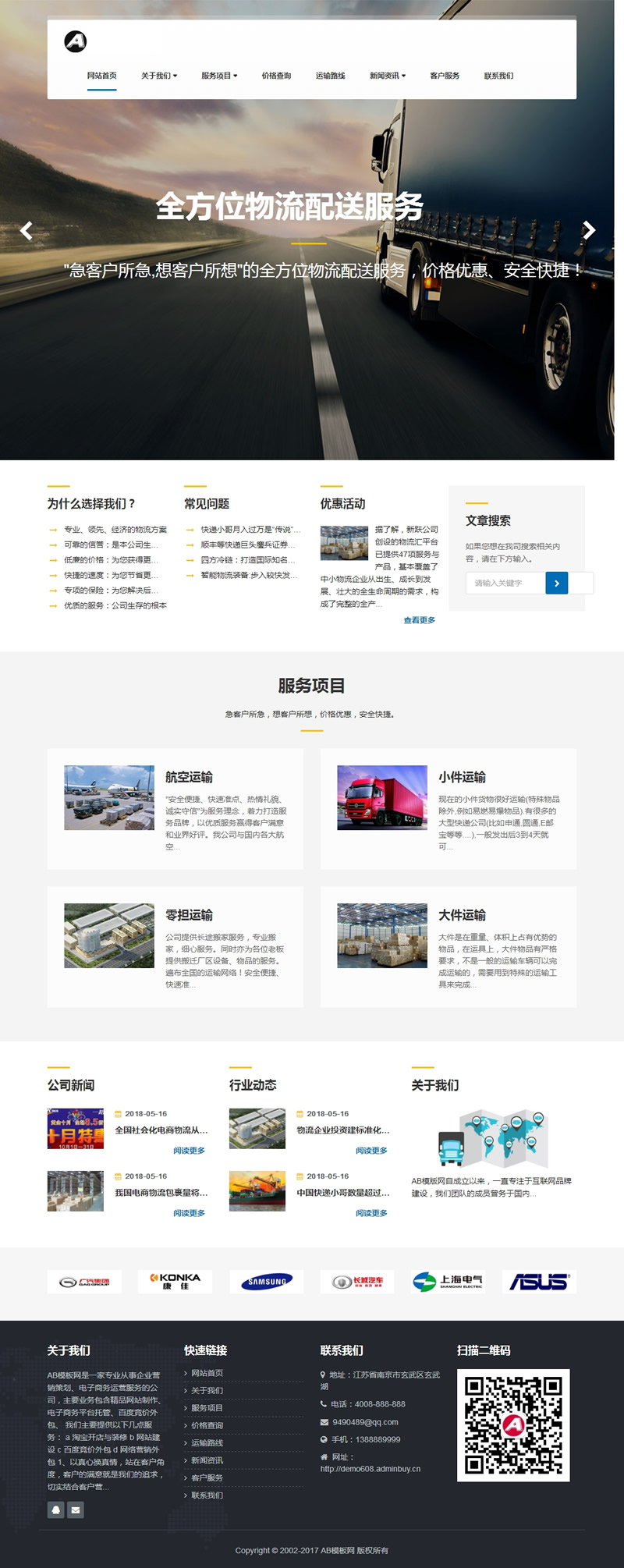Click 查看更多 under 优惠活动

[420, 620]
